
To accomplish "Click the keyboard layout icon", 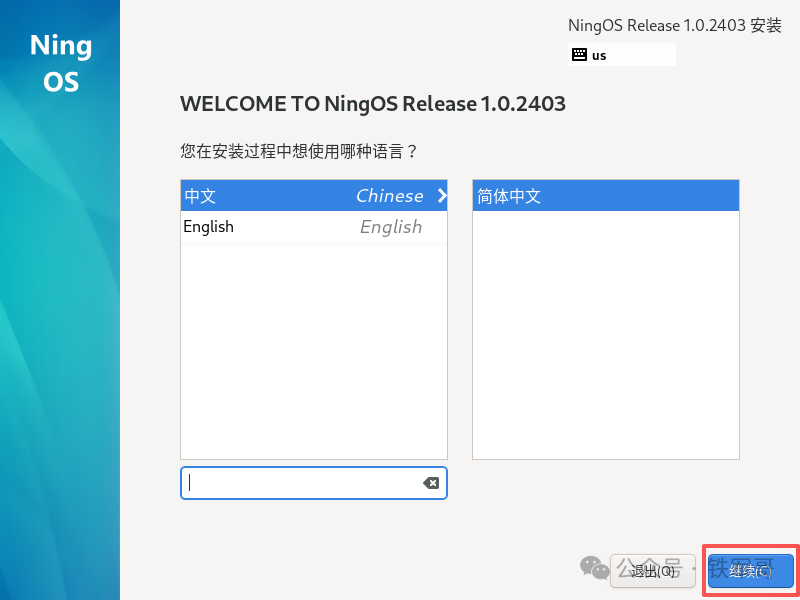I will (579, 55).
